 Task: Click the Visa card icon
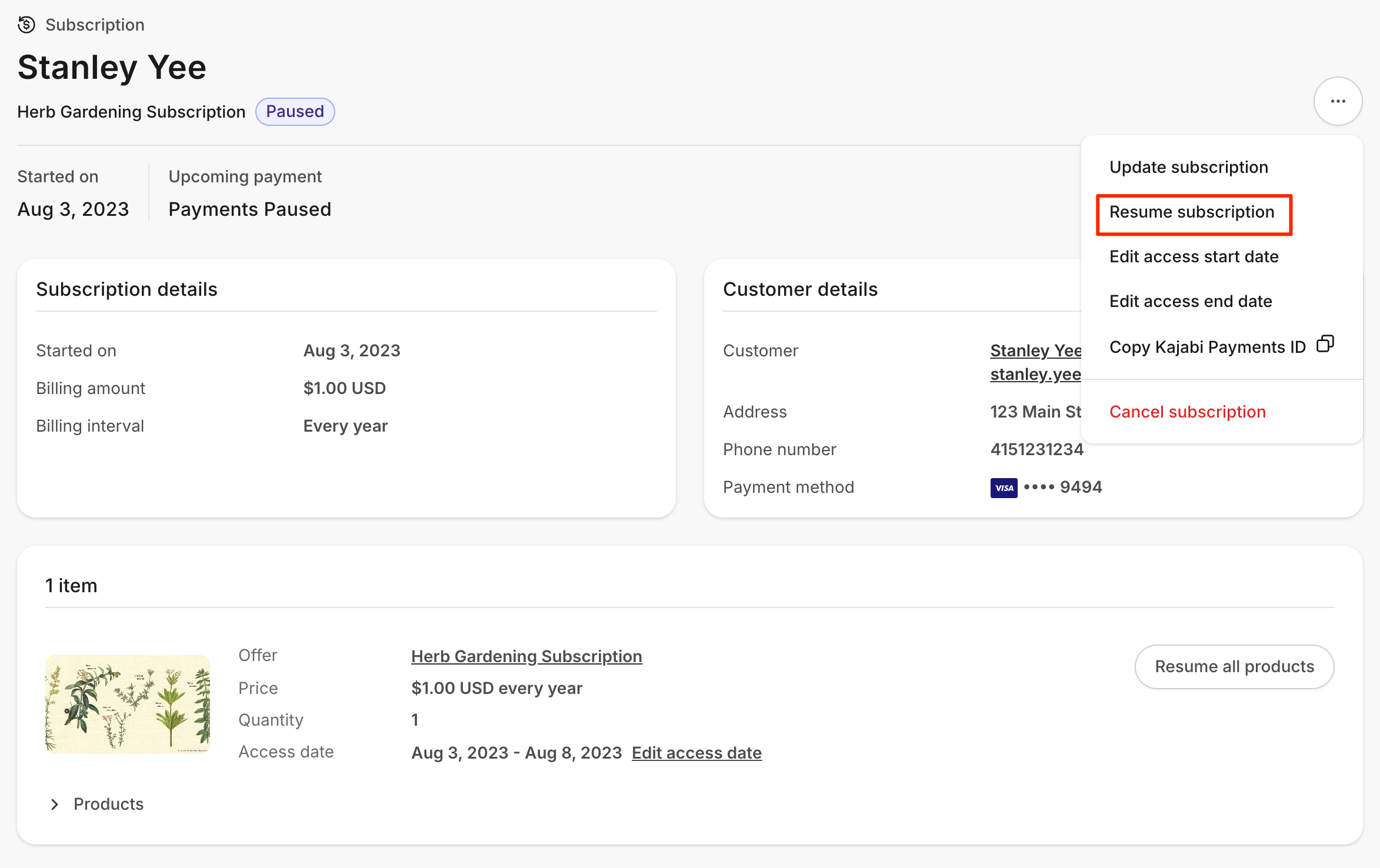click(x=1004, y=488)
